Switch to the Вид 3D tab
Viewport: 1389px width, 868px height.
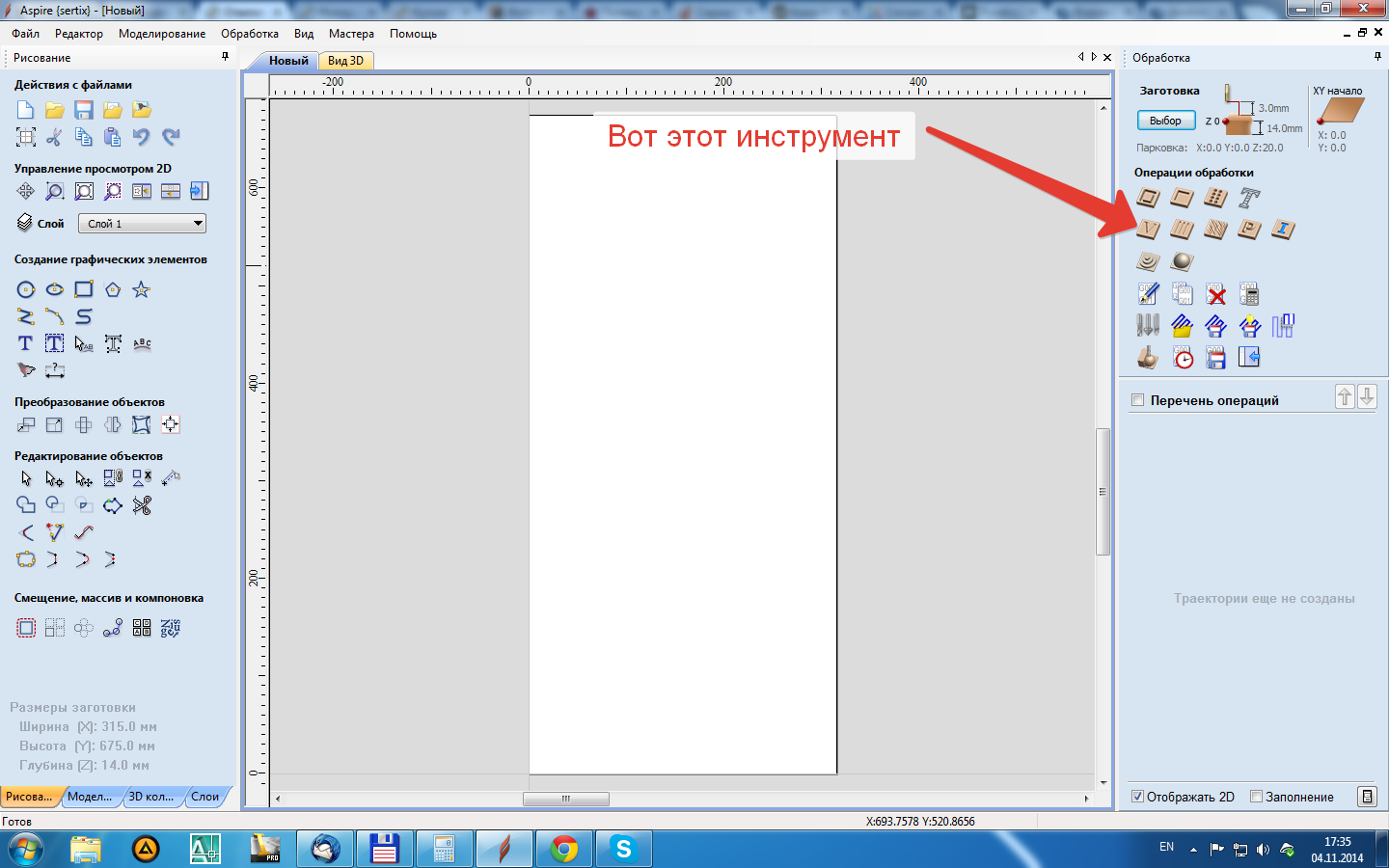click(345, 61)
